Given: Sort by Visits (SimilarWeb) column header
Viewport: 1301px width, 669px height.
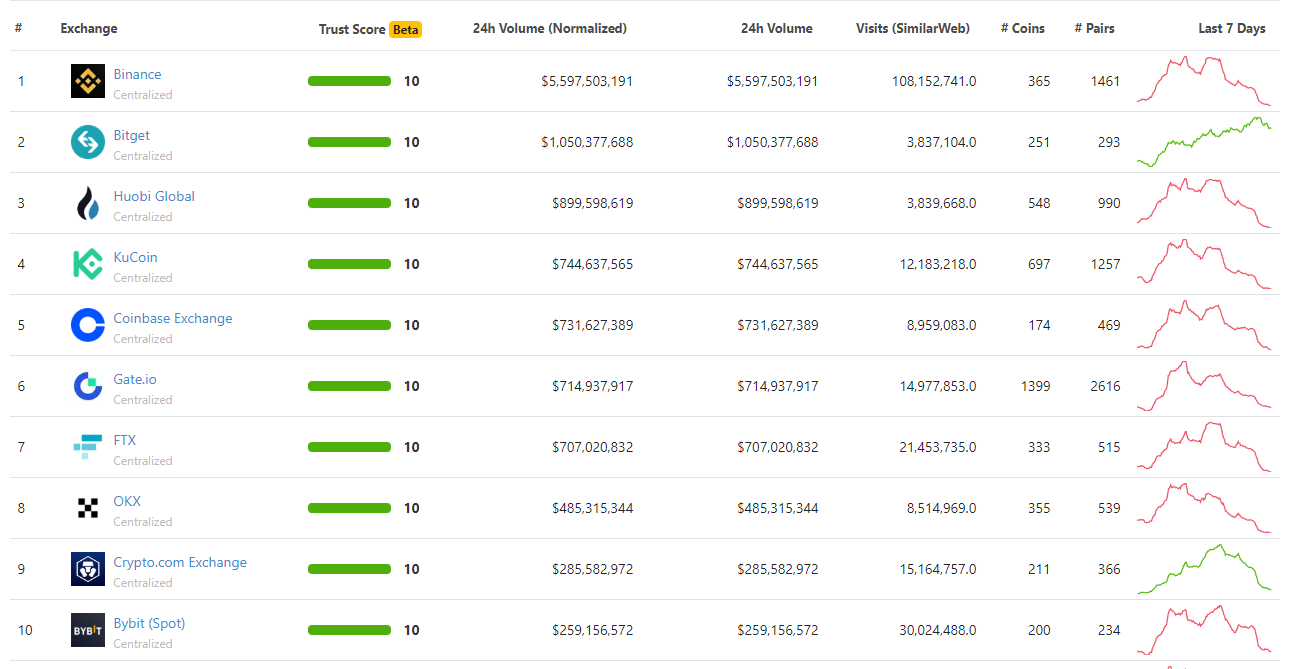Looking at the screenshot, I should 912,28.
